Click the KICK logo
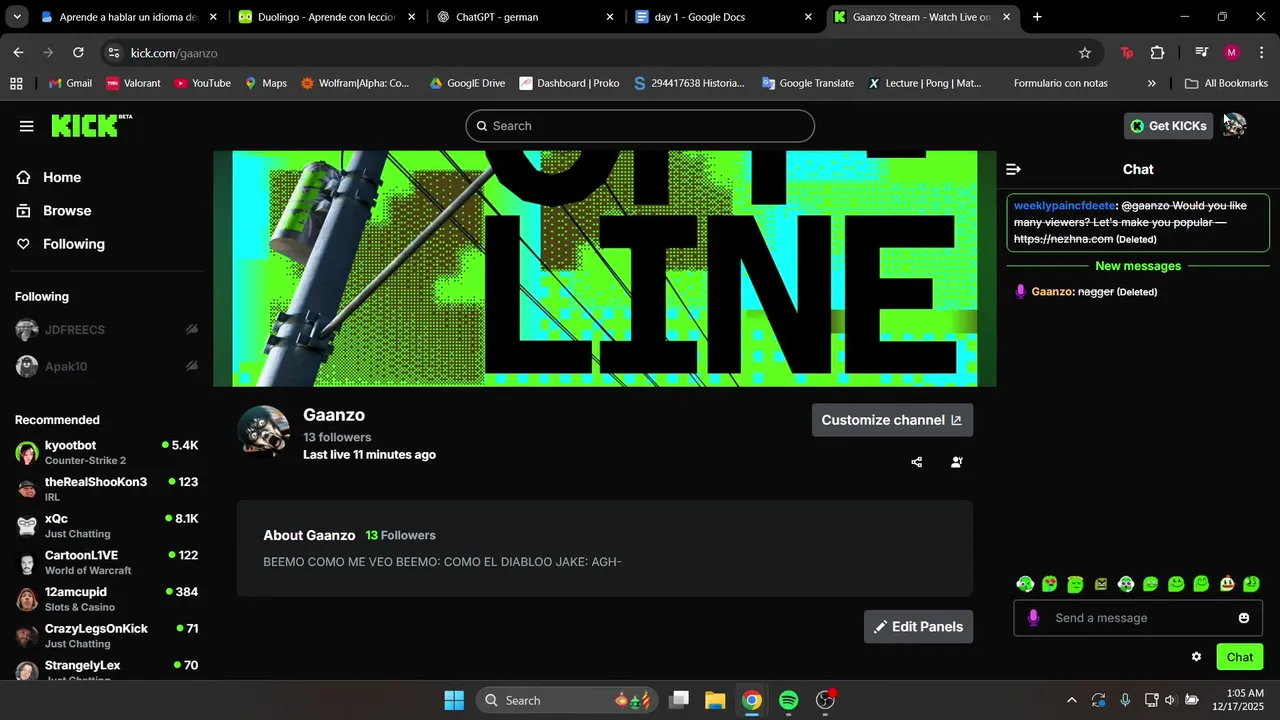The height and width of the screenshot is (720, 1280). (91, 125)
